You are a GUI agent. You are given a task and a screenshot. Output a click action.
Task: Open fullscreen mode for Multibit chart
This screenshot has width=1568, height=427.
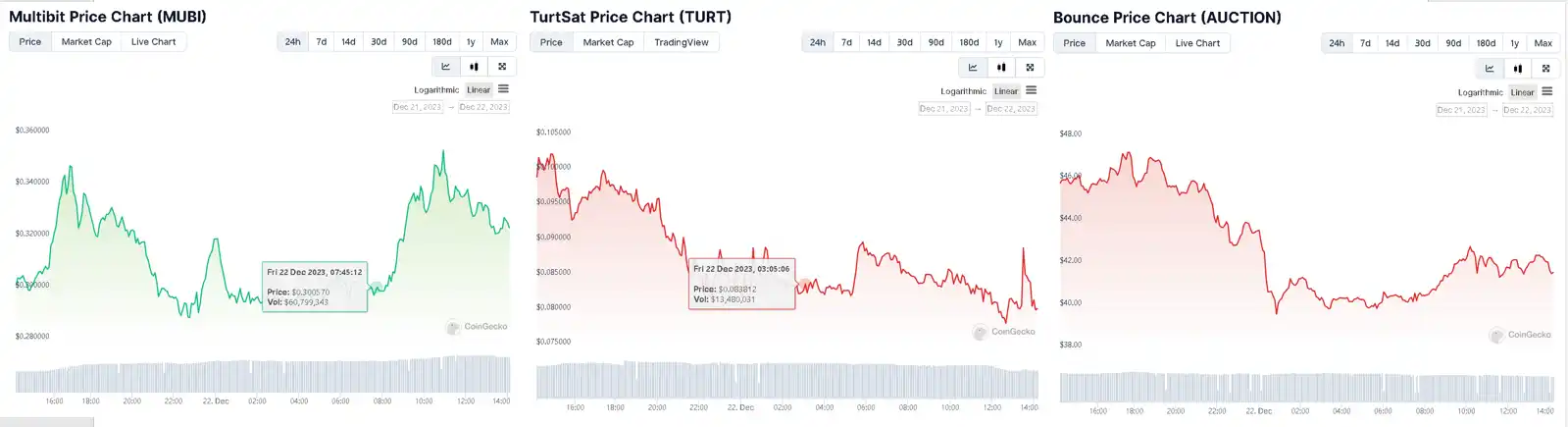(502, 67)
